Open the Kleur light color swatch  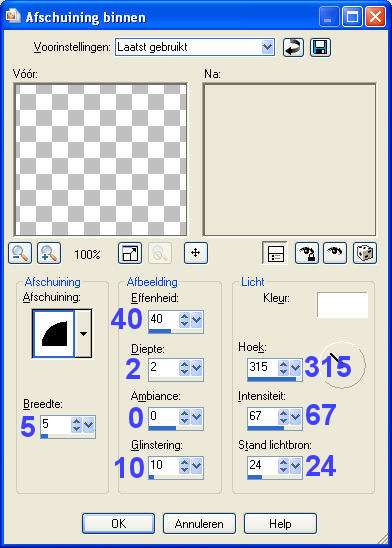tap(342, 305)
